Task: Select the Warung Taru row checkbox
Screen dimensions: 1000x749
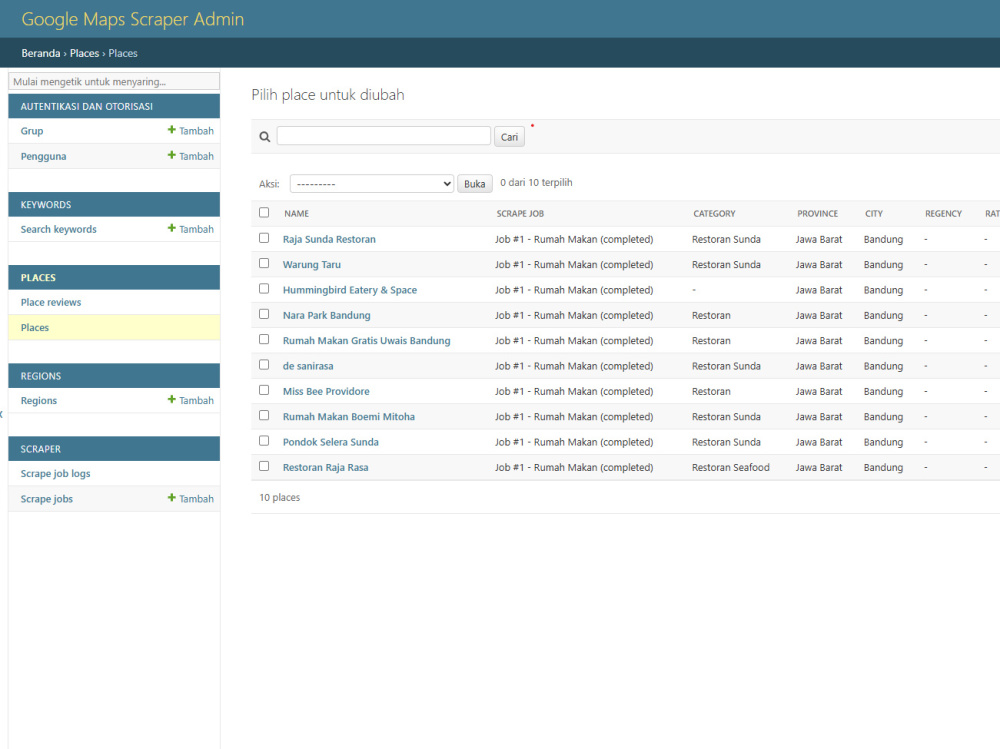Action: (x=264, y=263)
